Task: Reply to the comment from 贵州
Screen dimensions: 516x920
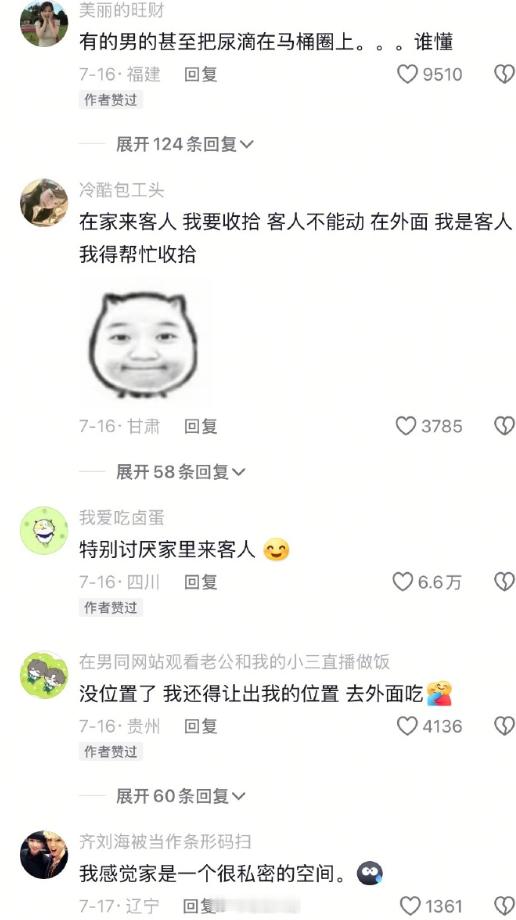Action: 201,726
